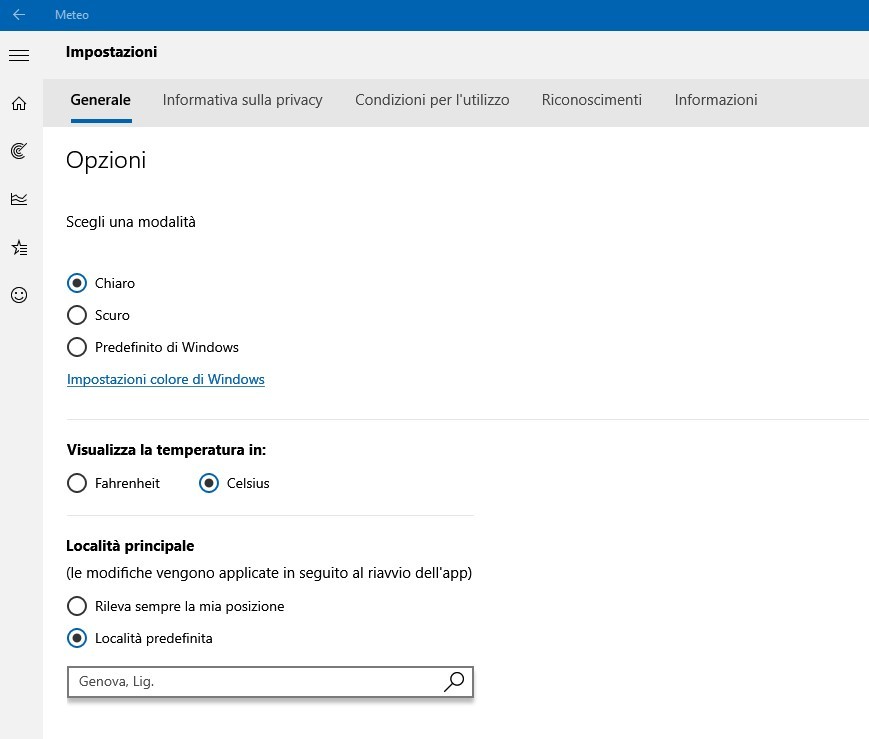Choose Predefinito di Windows mode
The height and width of the screenshot is (739, 869).
(x=77, y=348)
